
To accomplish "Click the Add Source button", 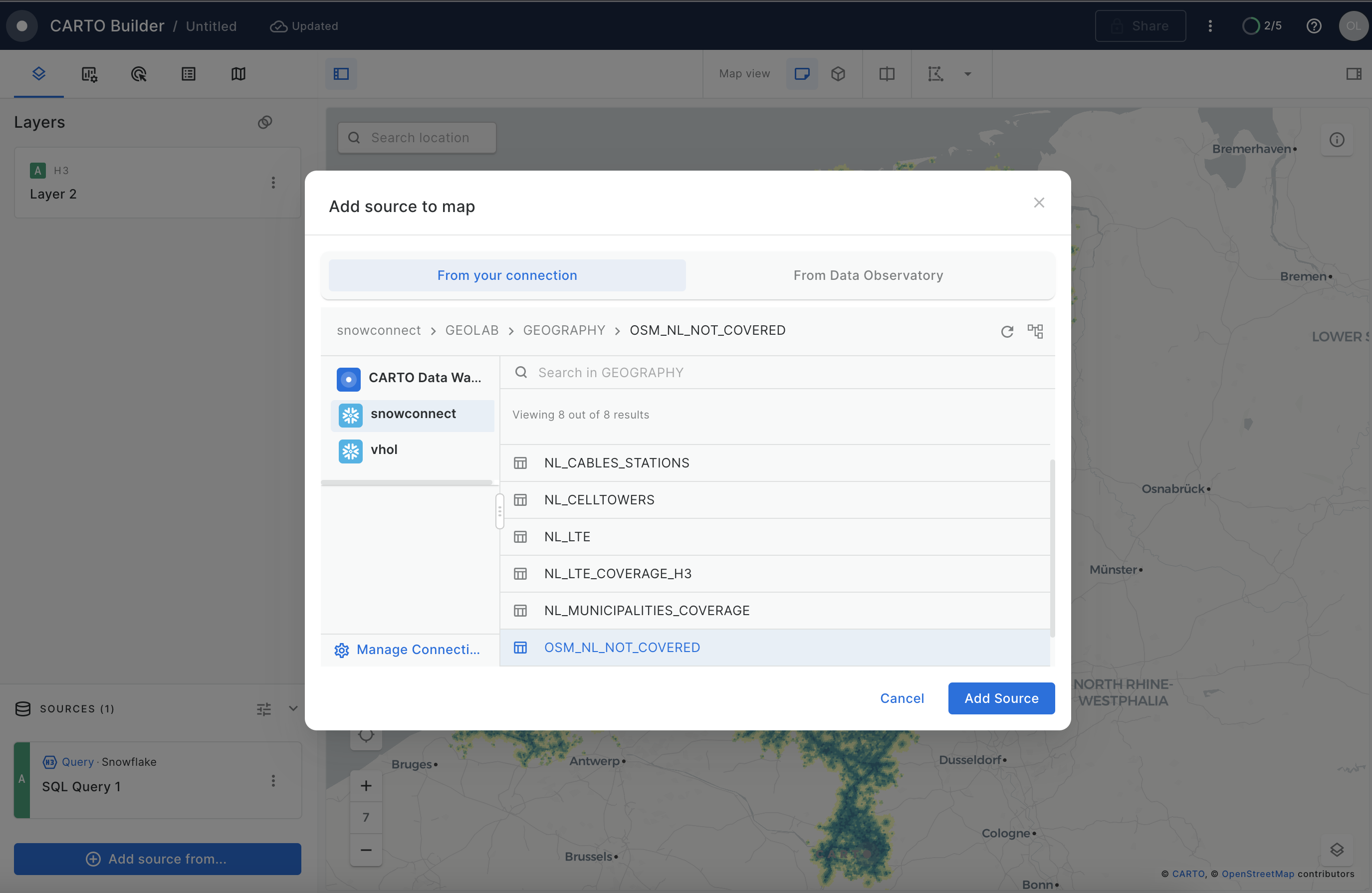I will 1001,698.
